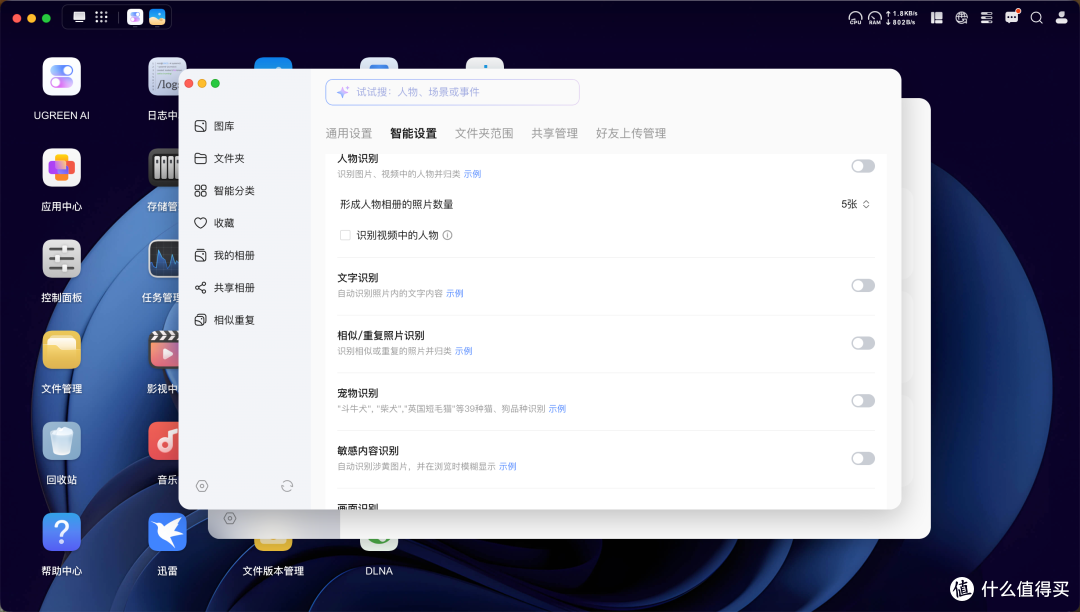
Task: Open 示例 link for 敏感内容识别
Action: (x=508, y=467)
